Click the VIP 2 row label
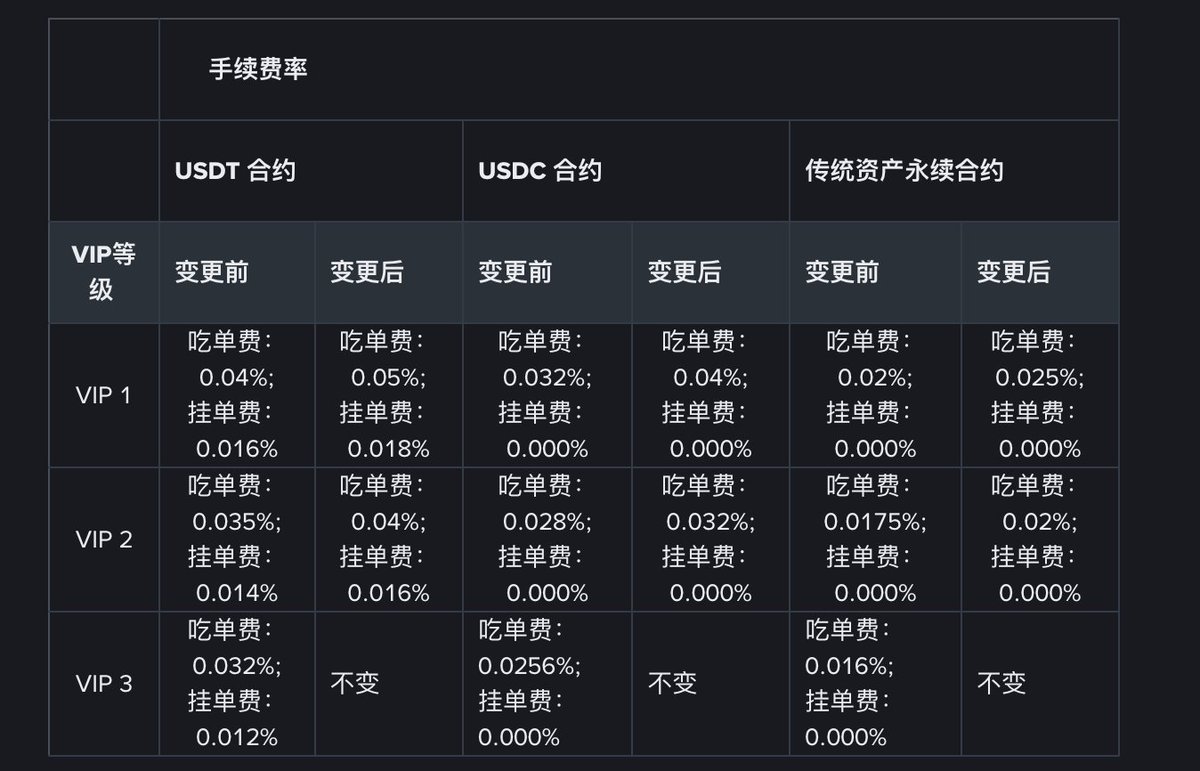1200x771 pixels. pyautogui.click(x=103, y=540)
